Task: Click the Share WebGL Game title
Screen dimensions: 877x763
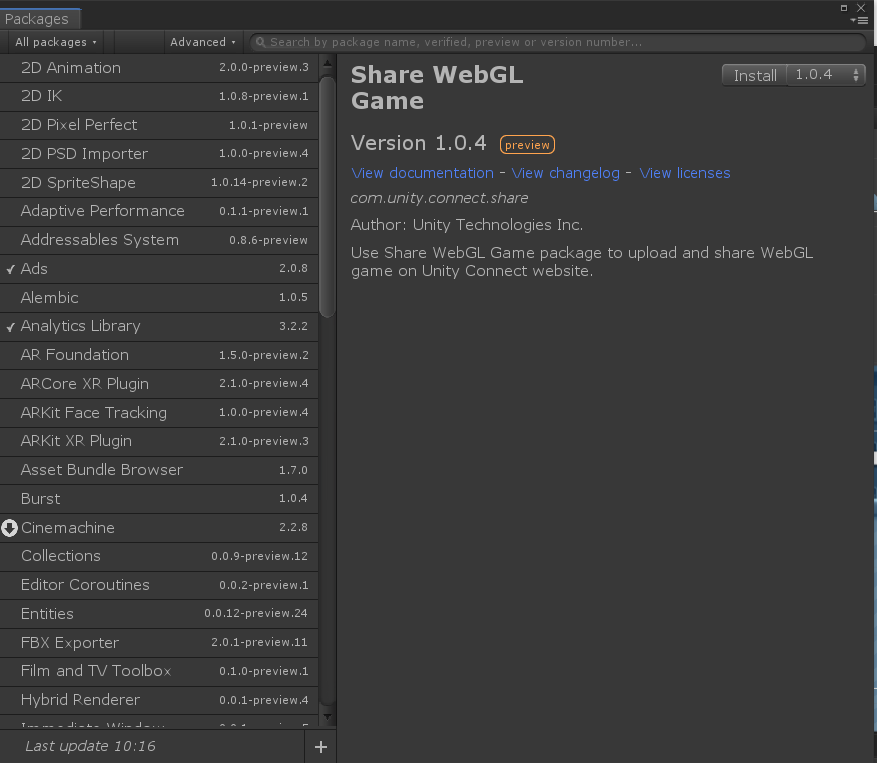Action: click(x=437, y=88)
